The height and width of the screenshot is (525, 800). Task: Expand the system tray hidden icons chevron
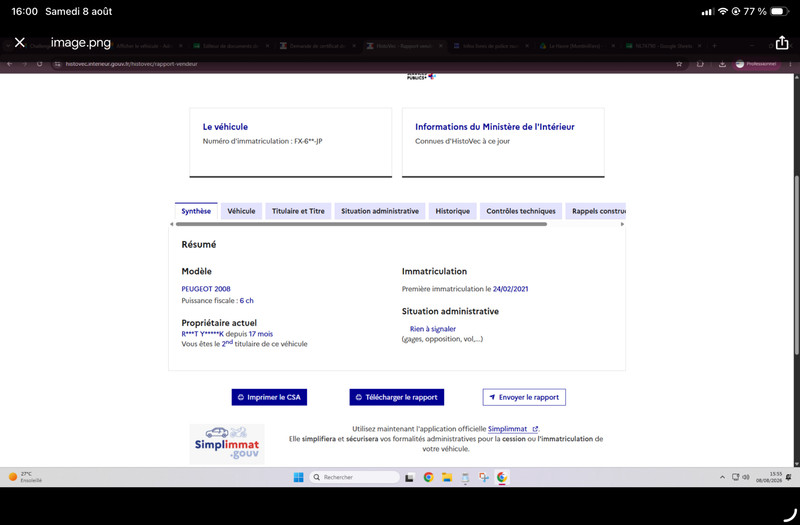click(x=722, y=477)
